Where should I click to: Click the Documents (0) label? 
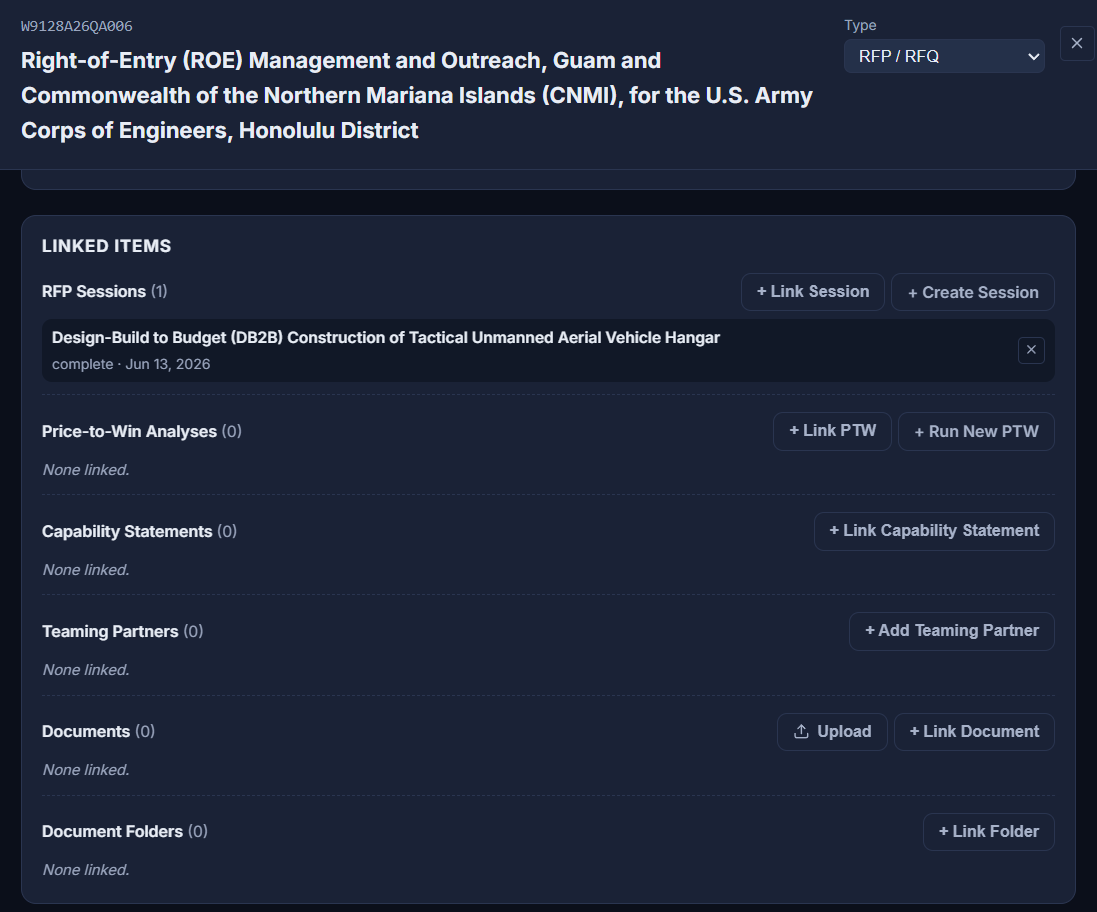[x=98, y=732]
